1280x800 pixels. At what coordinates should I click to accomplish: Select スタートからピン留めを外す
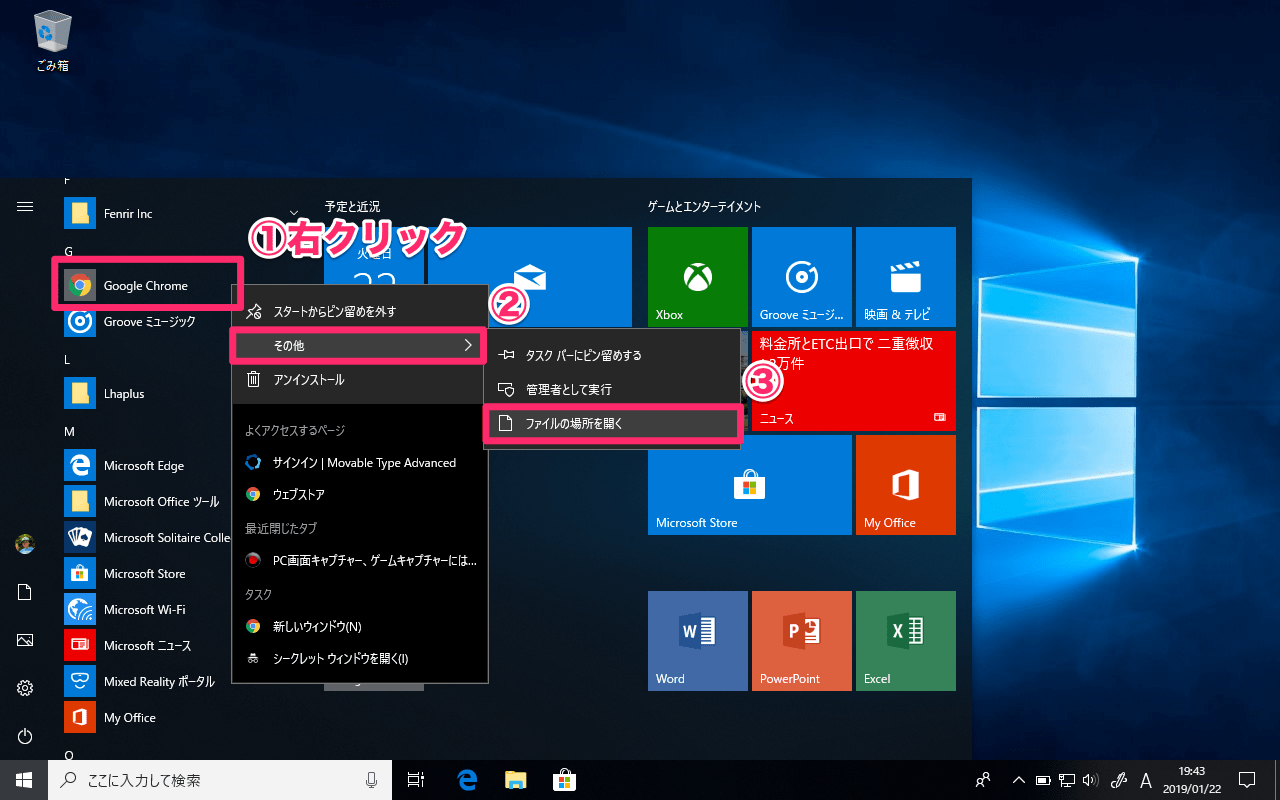(359, 312)
